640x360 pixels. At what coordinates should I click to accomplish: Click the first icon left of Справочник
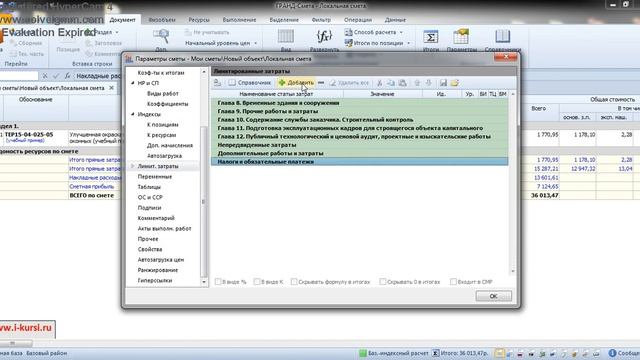click(218, 83)
